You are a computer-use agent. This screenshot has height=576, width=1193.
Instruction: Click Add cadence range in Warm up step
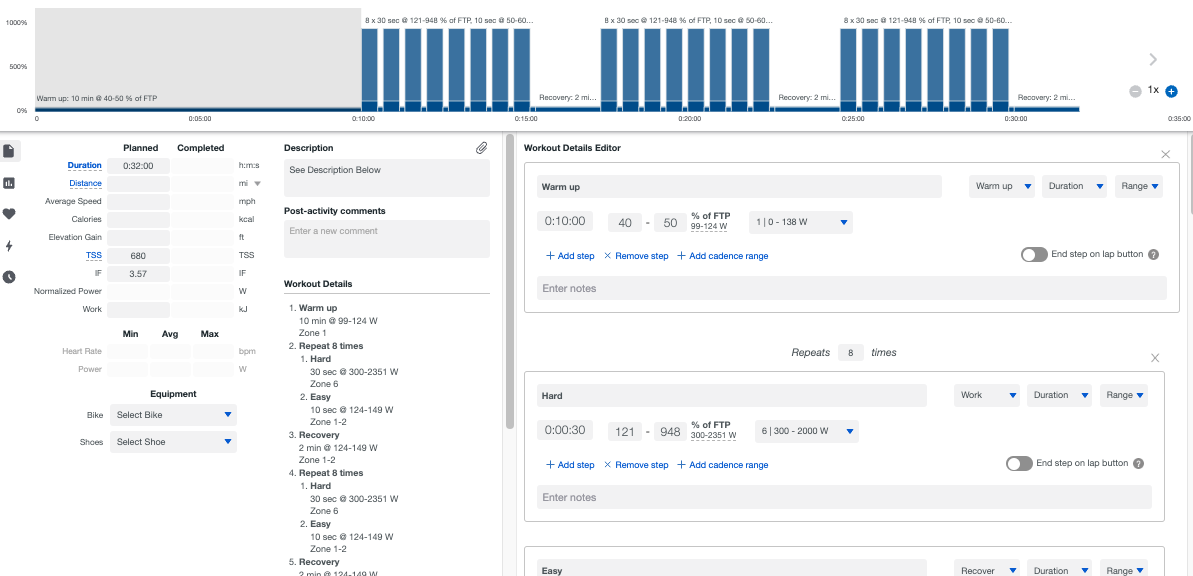pyautogui.click(x=722, y=256)
